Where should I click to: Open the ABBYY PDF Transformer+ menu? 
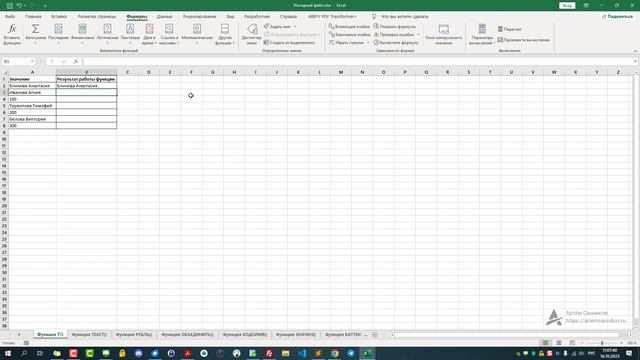(x=332, y=17)
